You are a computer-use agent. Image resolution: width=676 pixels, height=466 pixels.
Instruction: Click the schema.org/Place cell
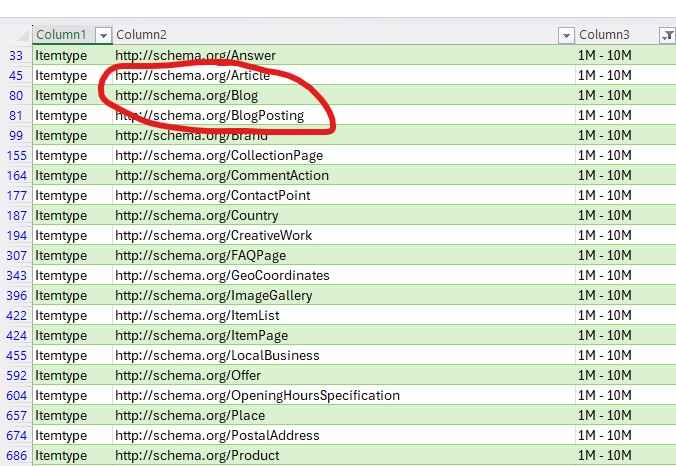pos(344,415)
